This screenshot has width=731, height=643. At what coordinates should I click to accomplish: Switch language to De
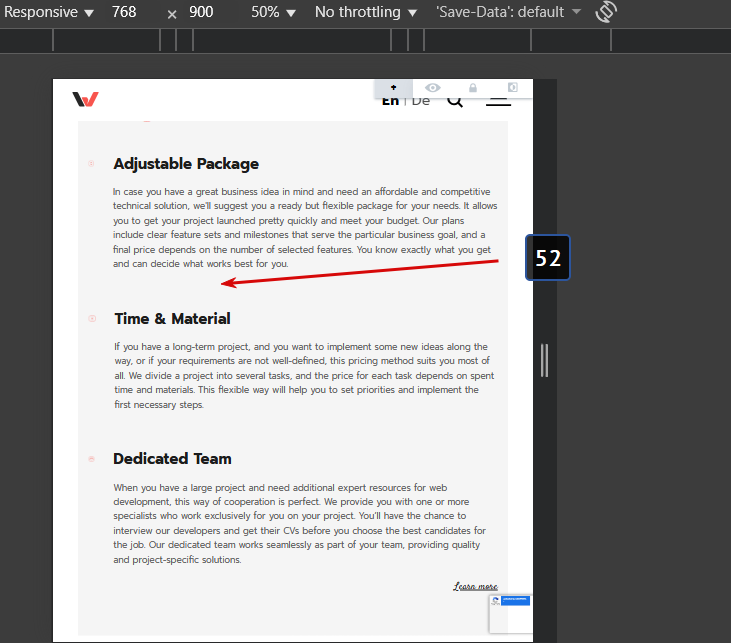[421, 101]
